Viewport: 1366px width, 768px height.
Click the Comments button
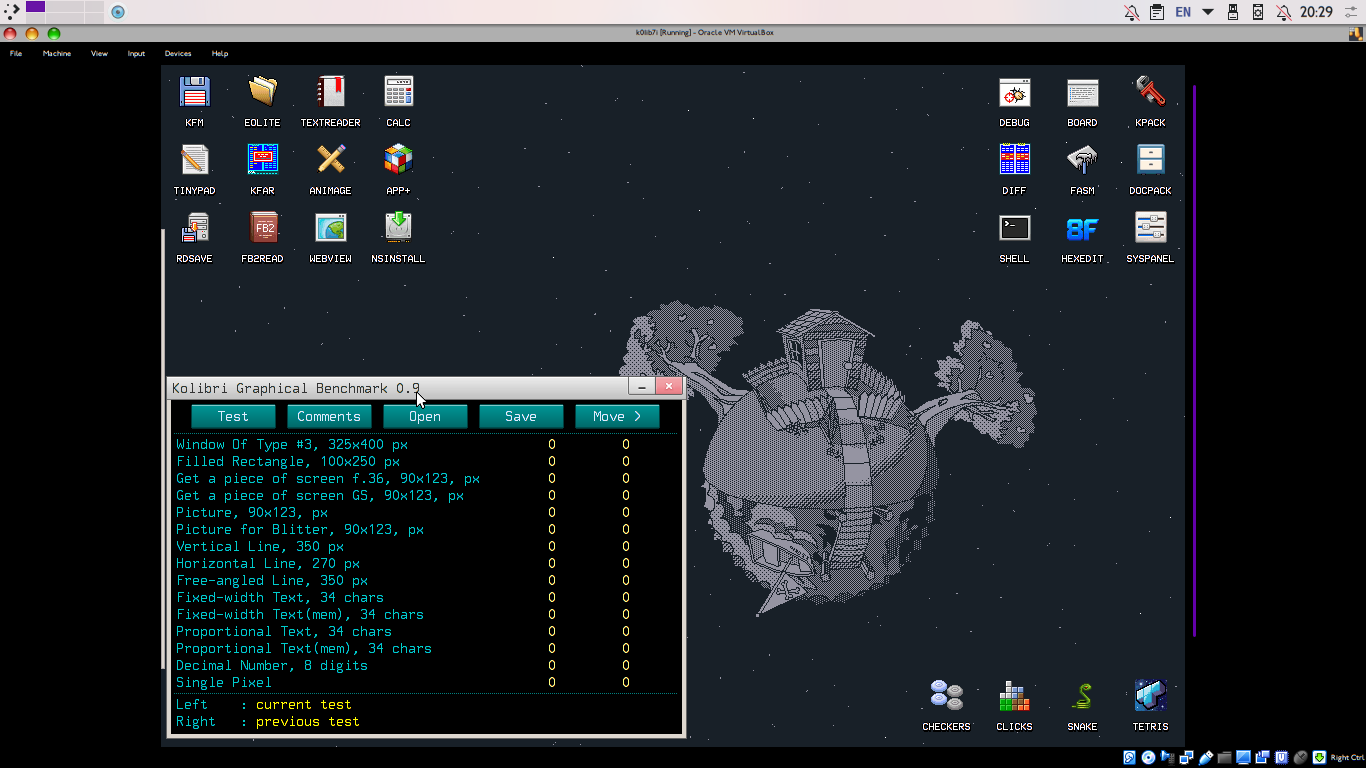point(329,416)
